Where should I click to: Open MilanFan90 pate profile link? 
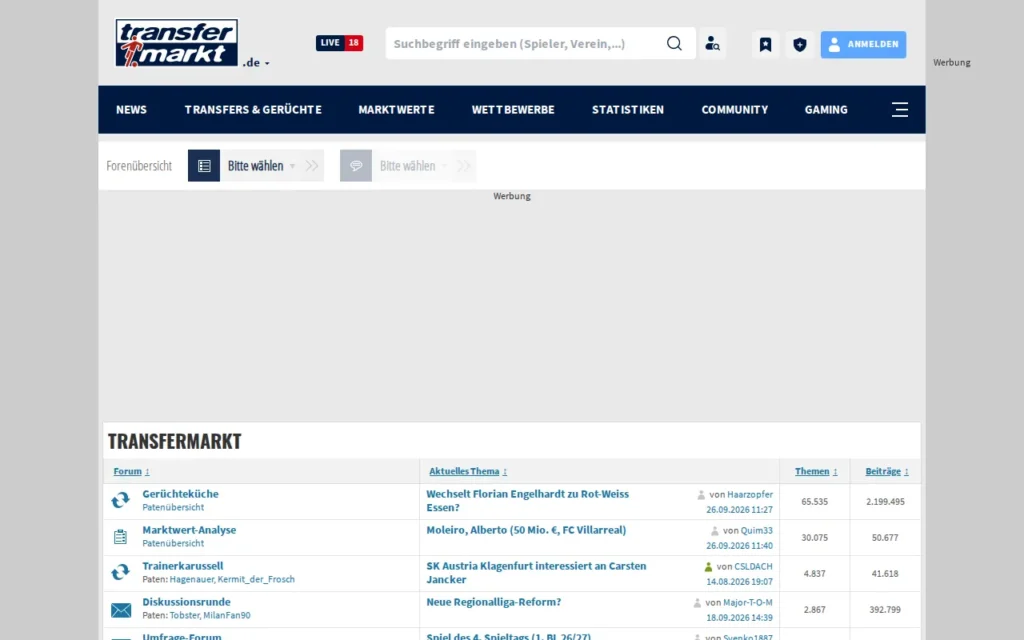tap(227, 615)
